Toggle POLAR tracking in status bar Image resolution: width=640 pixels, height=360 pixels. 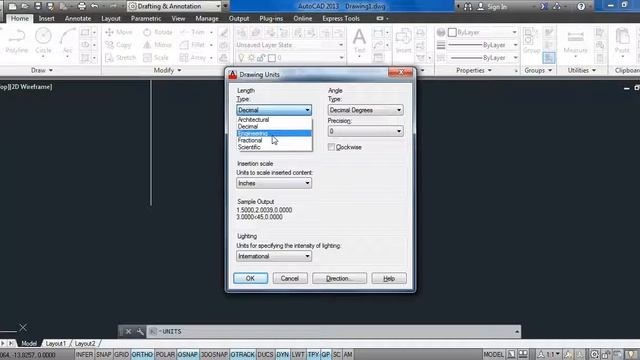(x=165, y=354)
